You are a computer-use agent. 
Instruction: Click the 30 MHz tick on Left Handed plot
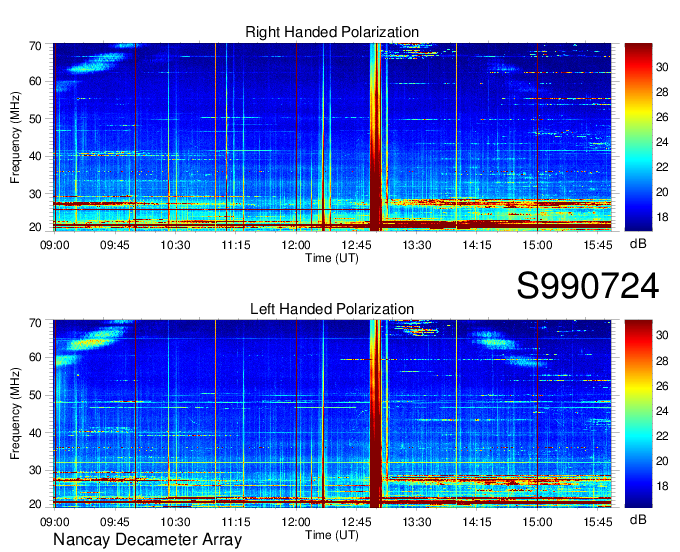[35, 470]
